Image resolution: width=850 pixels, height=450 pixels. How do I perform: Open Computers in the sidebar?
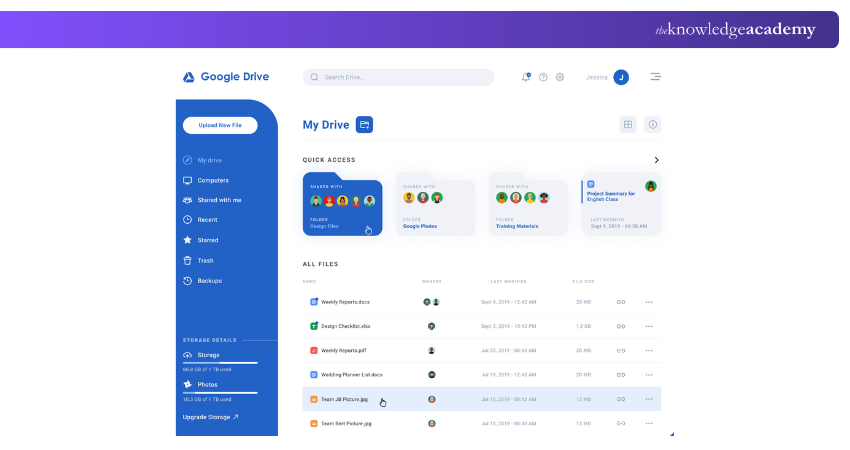tap(206, 181)
